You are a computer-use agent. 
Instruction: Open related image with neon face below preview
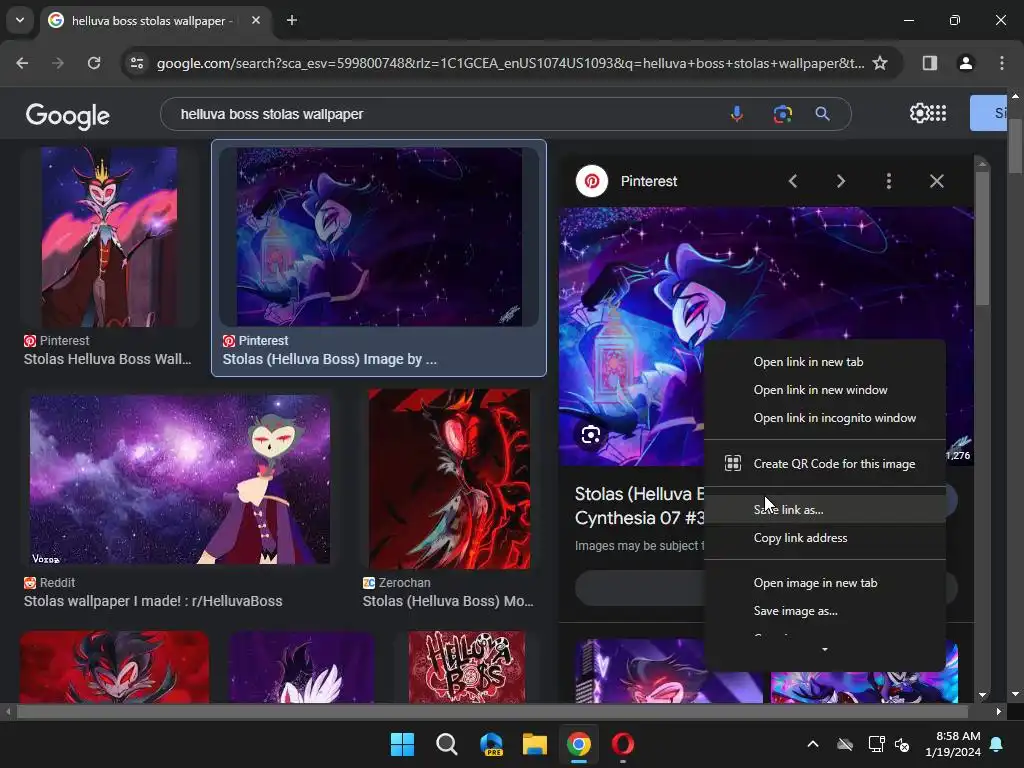(669, 671)
